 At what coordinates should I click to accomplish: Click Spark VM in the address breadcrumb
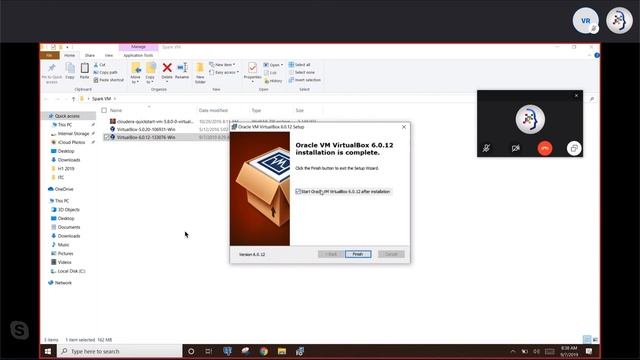pyautogui.click(x=101, y=99)
